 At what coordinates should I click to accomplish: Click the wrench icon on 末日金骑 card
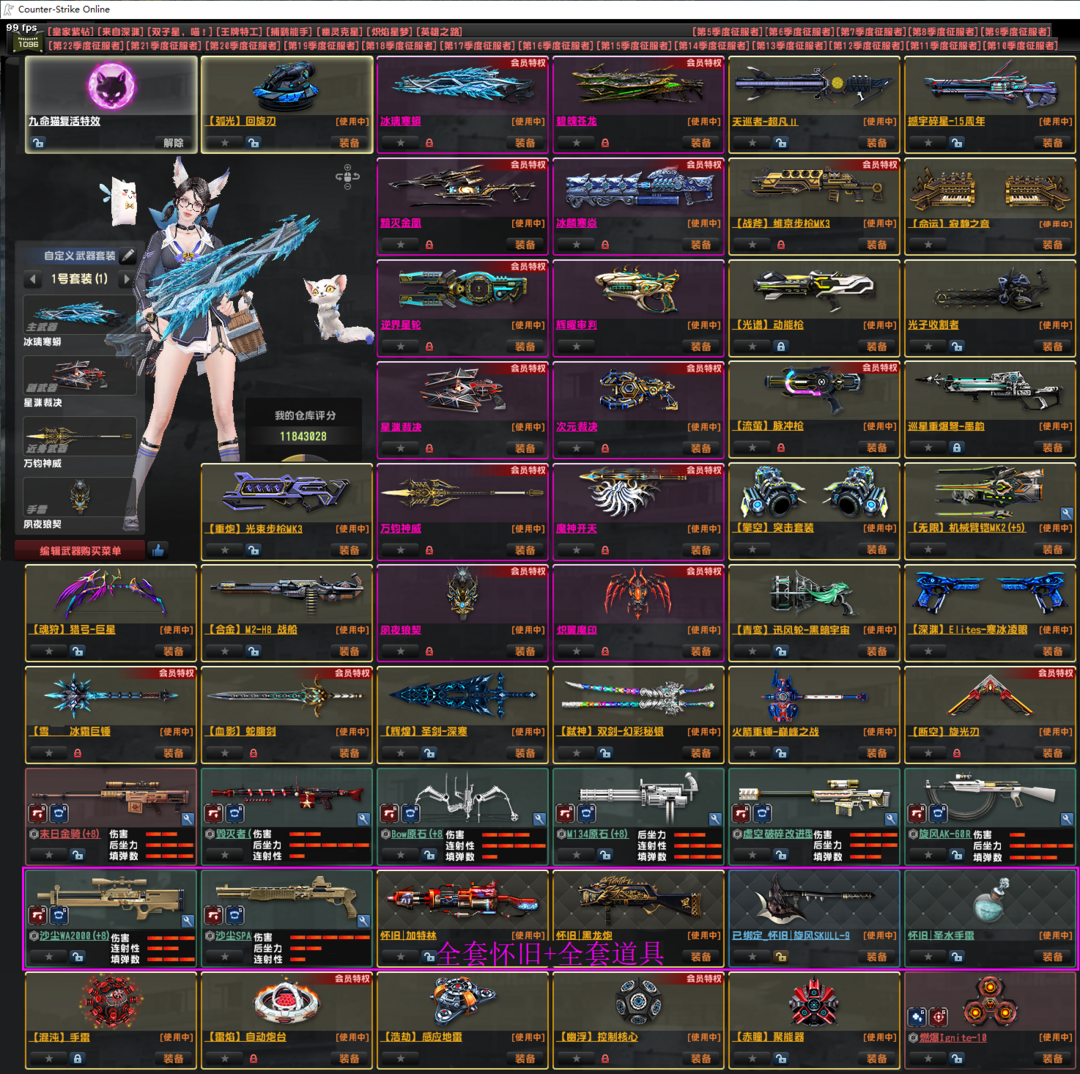187,819
